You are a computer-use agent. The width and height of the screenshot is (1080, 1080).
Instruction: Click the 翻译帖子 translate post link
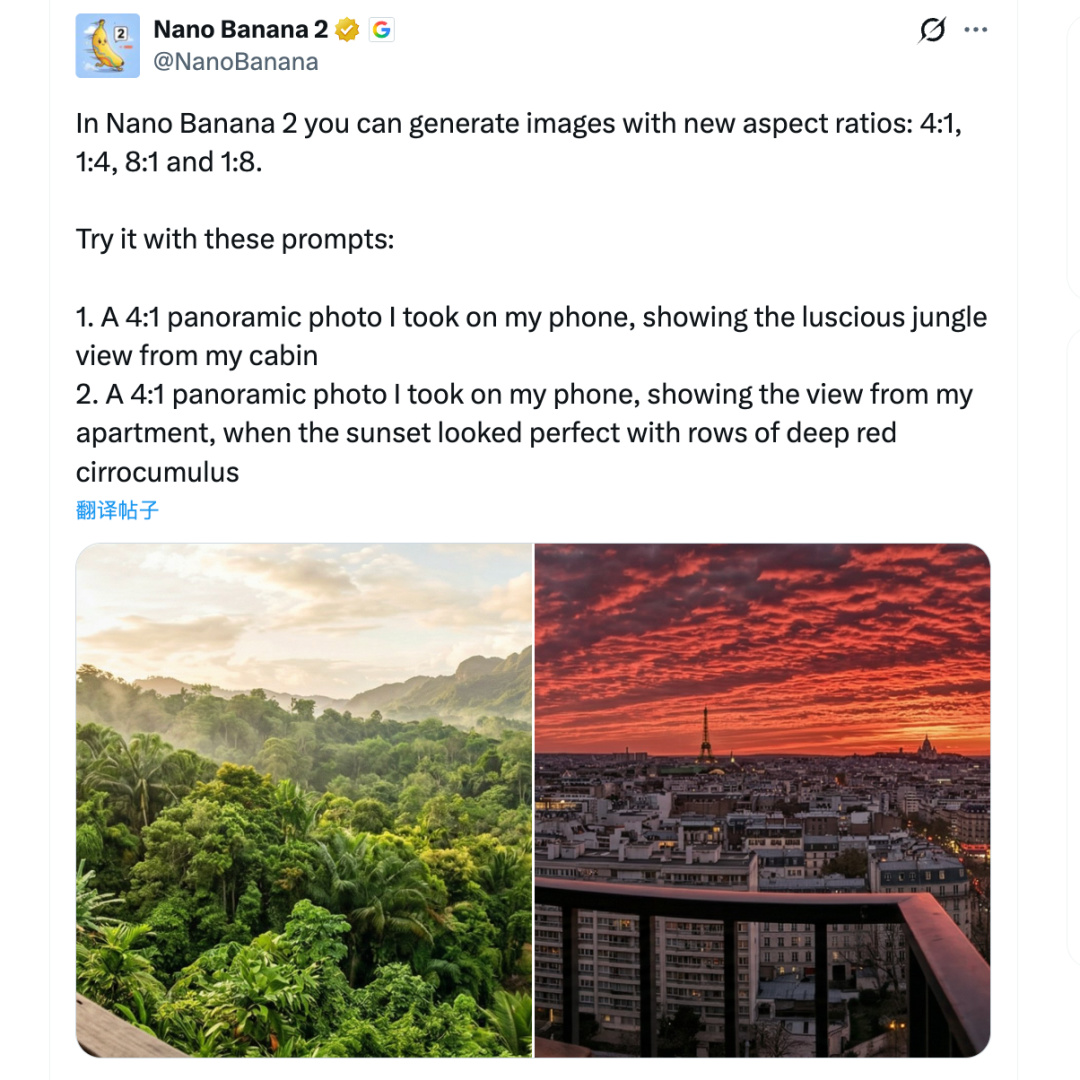tap(117, 510)
